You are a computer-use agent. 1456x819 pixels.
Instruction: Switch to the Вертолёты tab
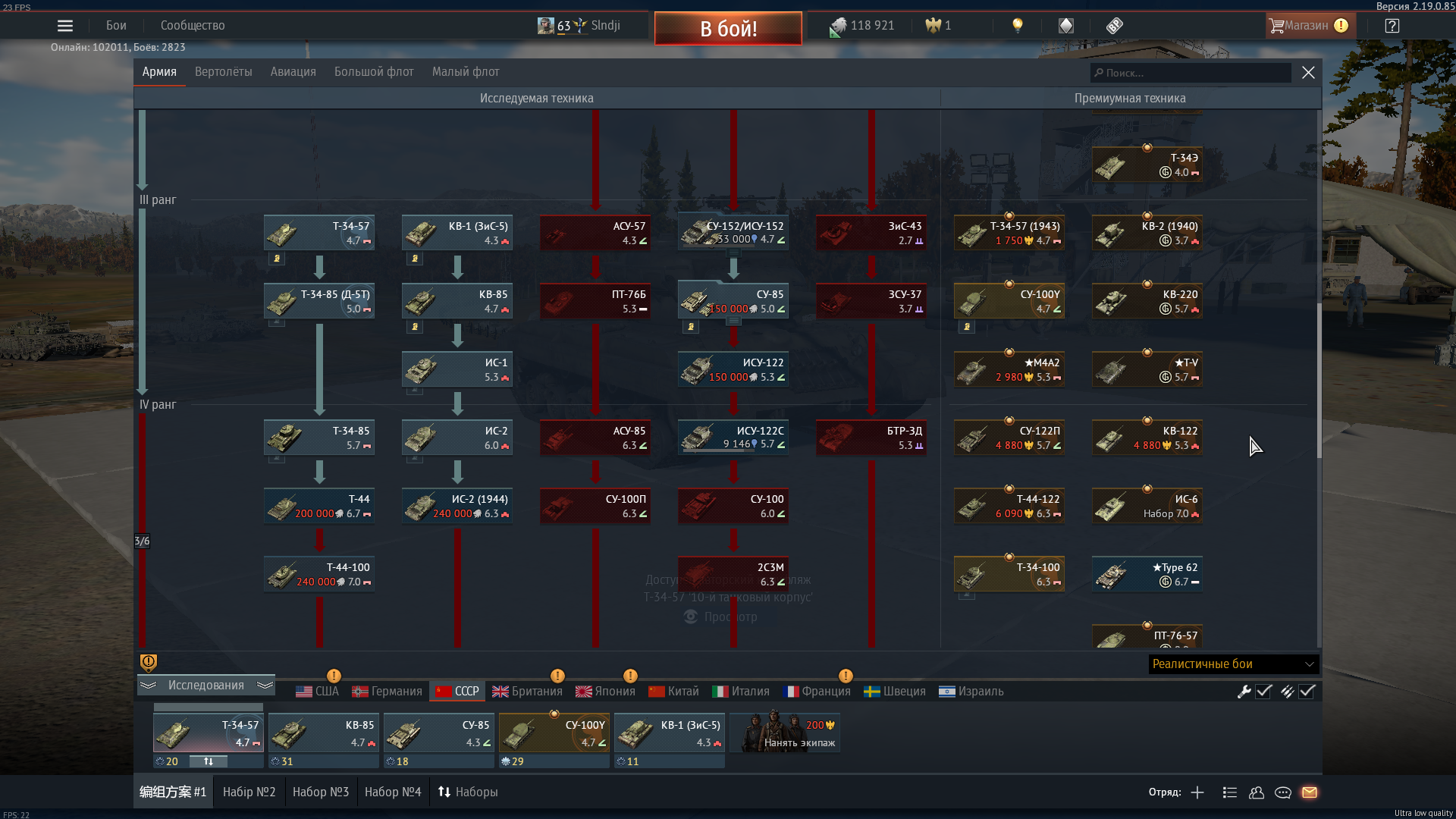[x=224, y=72]
